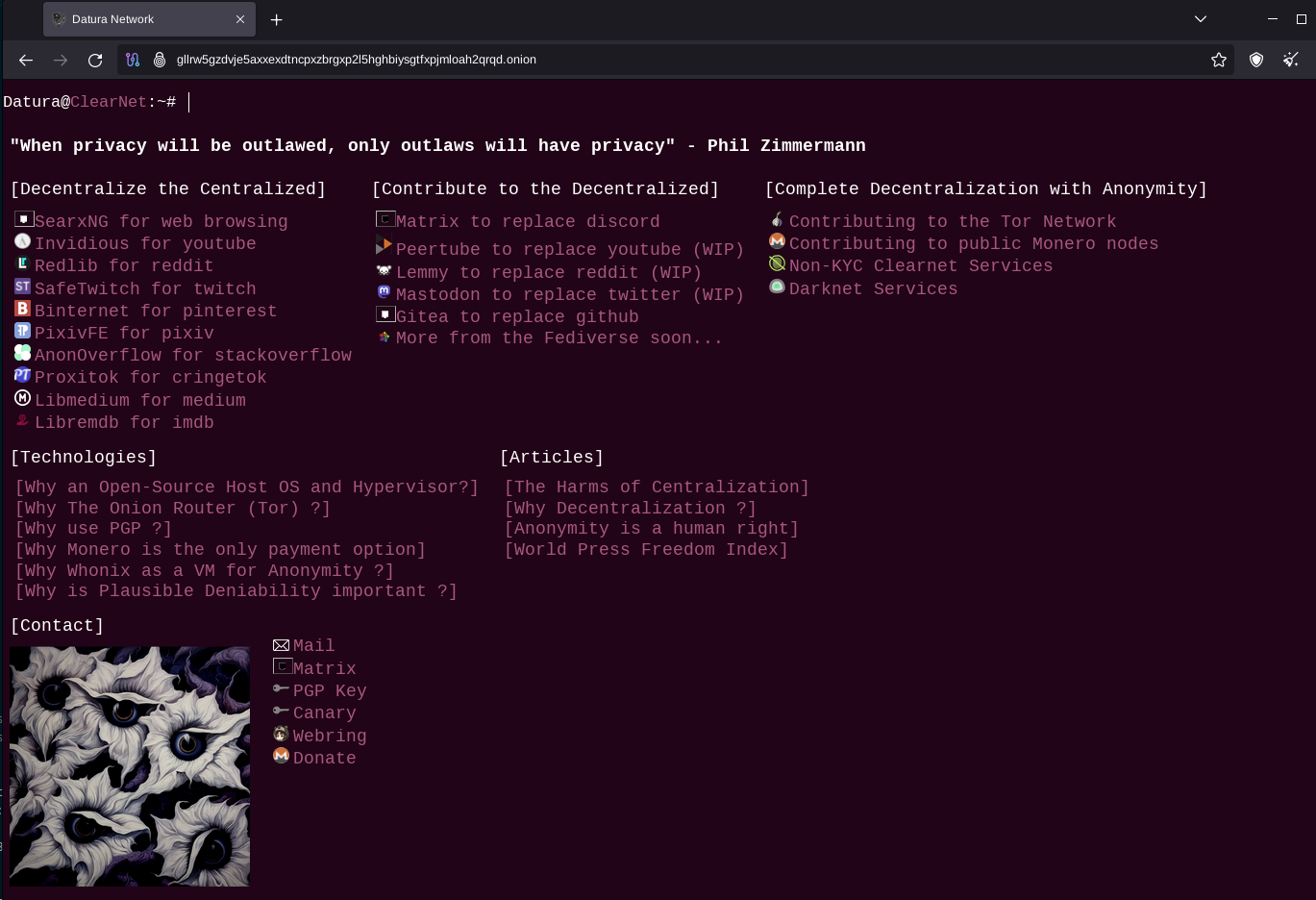This screenshot has height=900, width=1316.
Task: Click Matrix icon in Contact section
Action: [x=283, y=666]
